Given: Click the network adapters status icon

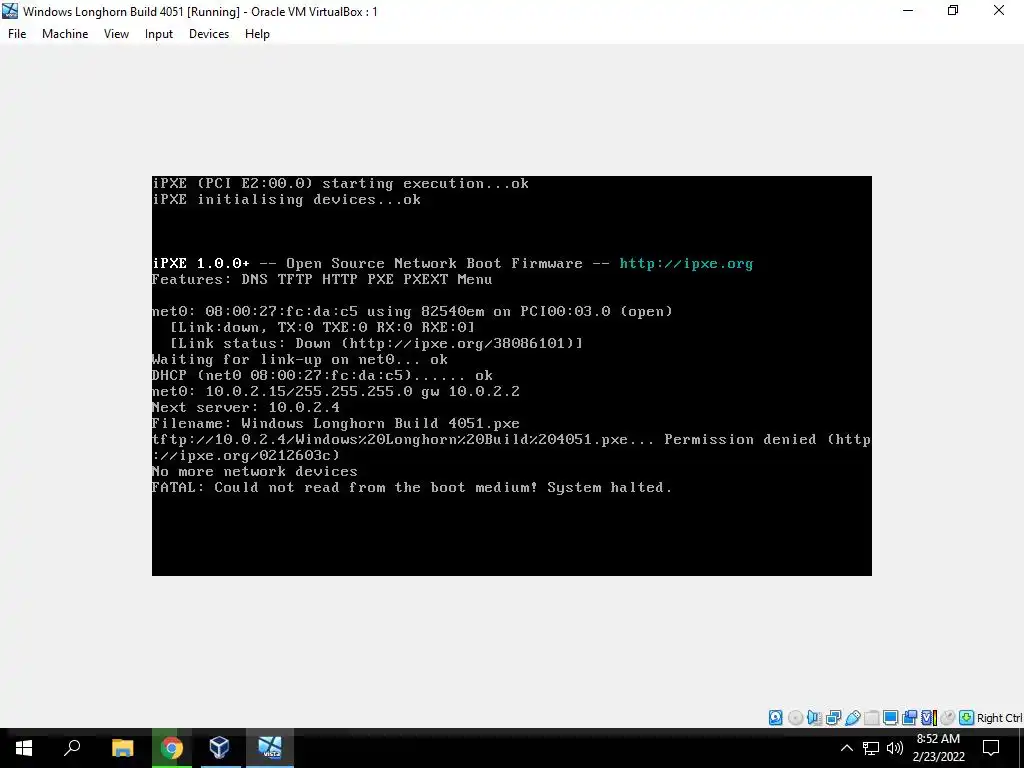Looking at the screenshot, I should pyautogui.click(x=833, y=718).
